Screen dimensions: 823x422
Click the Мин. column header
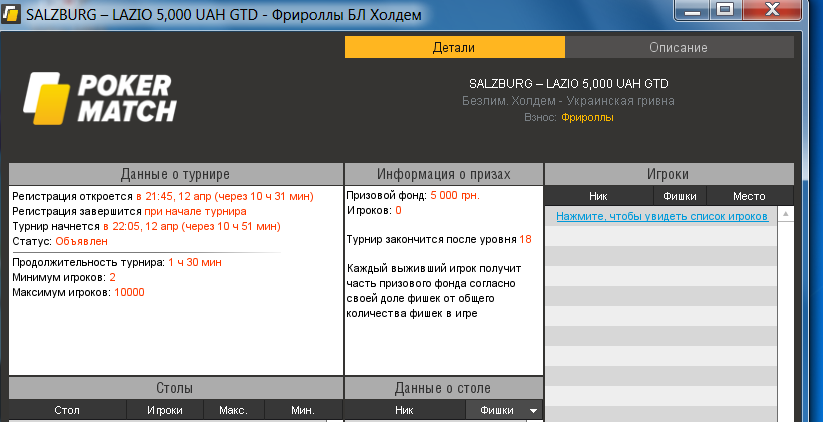303,410
